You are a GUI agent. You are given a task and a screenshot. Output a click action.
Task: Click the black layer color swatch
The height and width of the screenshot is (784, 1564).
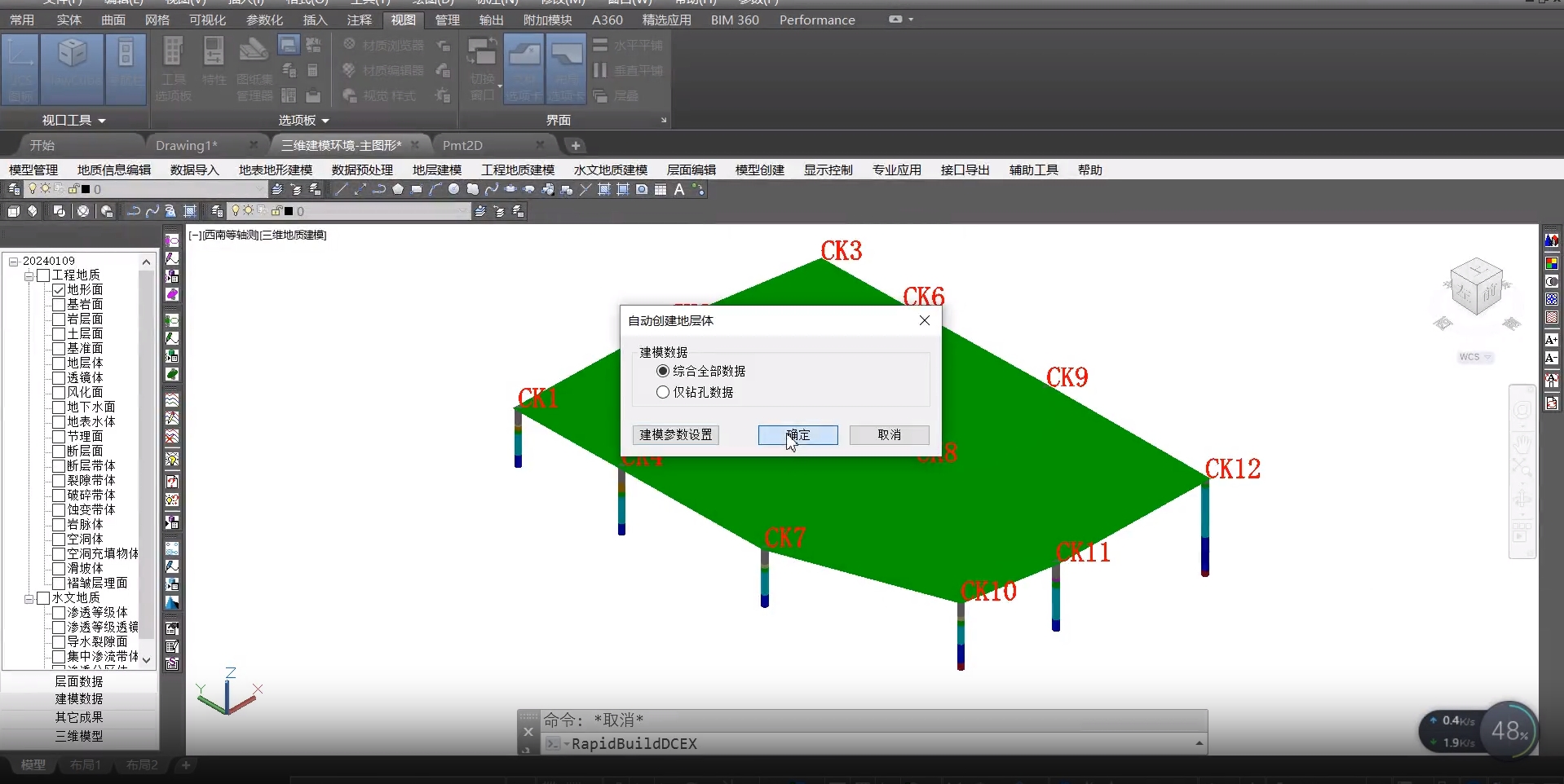pos(86,189)
